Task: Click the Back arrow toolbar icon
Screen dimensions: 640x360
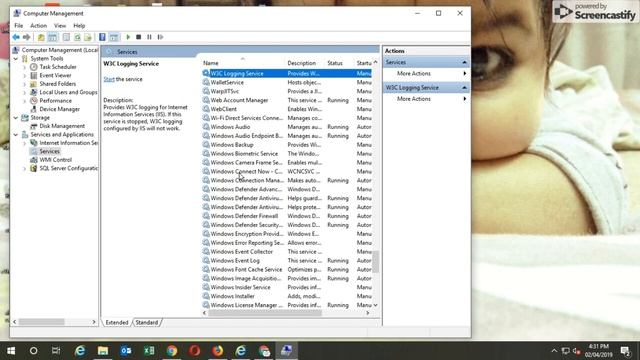Action: [16, 37]
